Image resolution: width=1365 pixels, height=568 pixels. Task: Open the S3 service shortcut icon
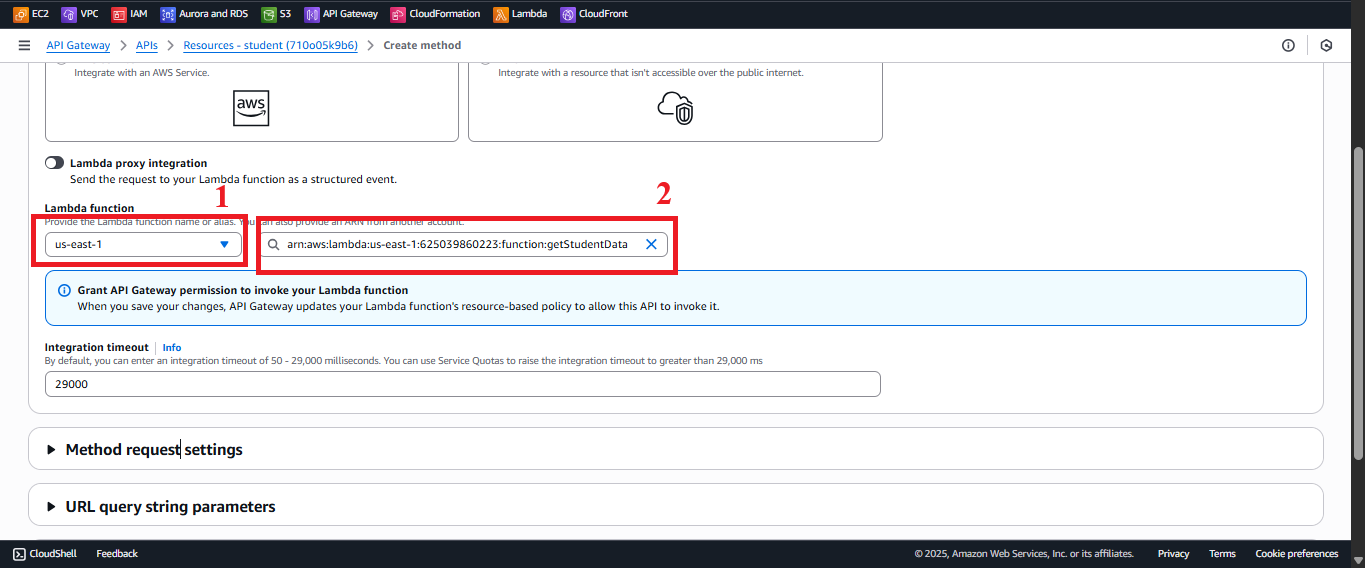click(269, 14)
